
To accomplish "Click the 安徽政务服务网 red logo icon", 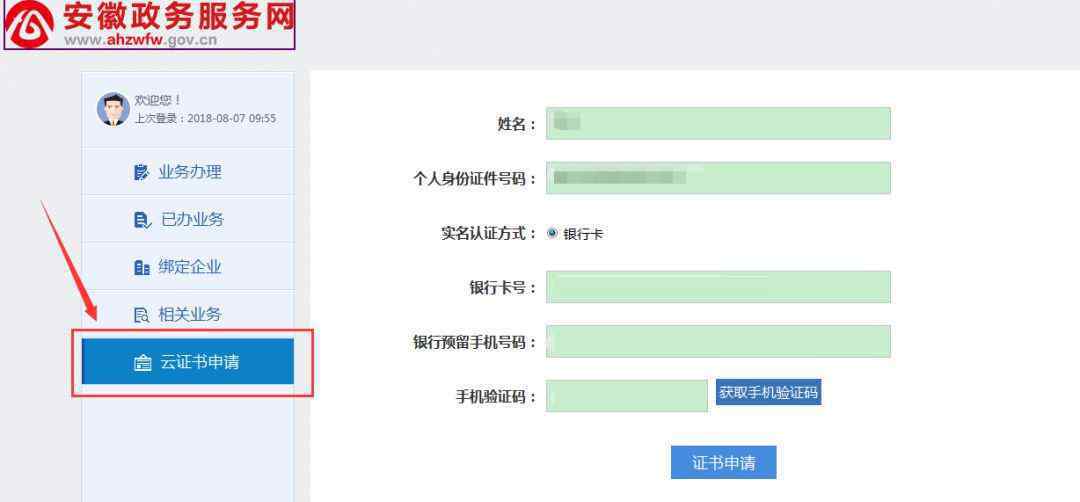I will point(30,23).
